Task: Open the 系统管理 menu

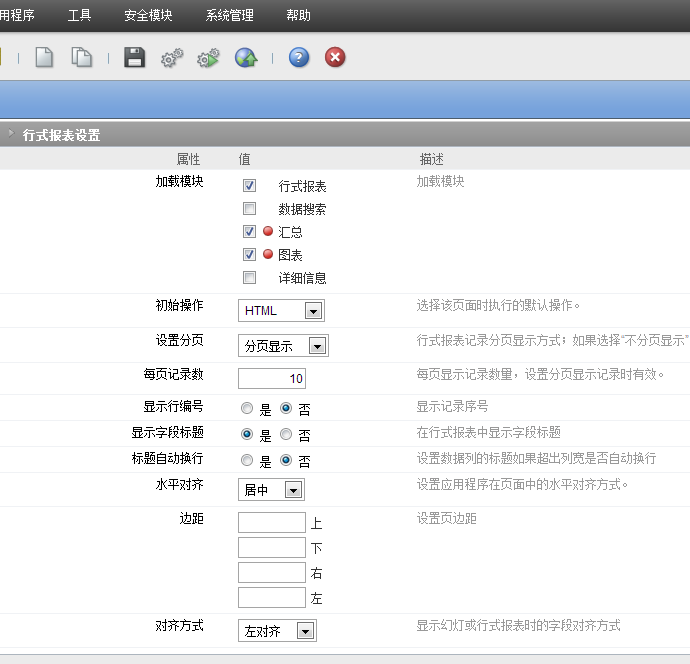Action: point(230,15)
